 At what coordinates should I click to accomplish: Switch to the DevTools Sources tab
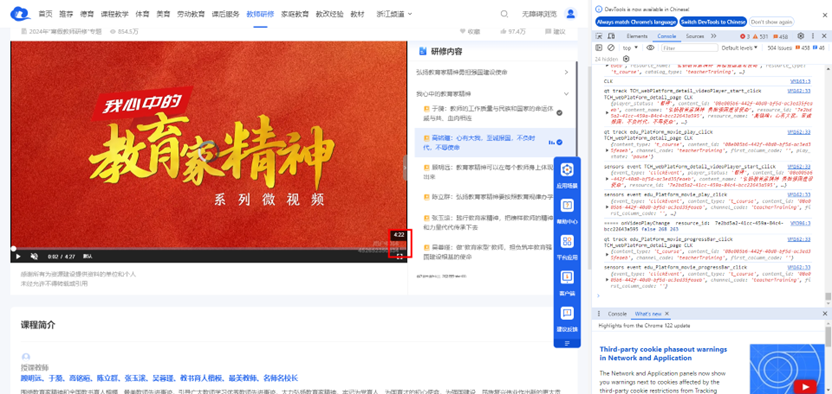695,36
